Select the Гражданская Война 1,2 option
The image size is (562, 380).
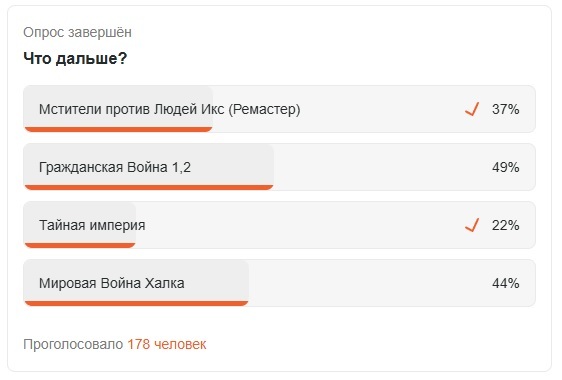[x=279, y=167]
